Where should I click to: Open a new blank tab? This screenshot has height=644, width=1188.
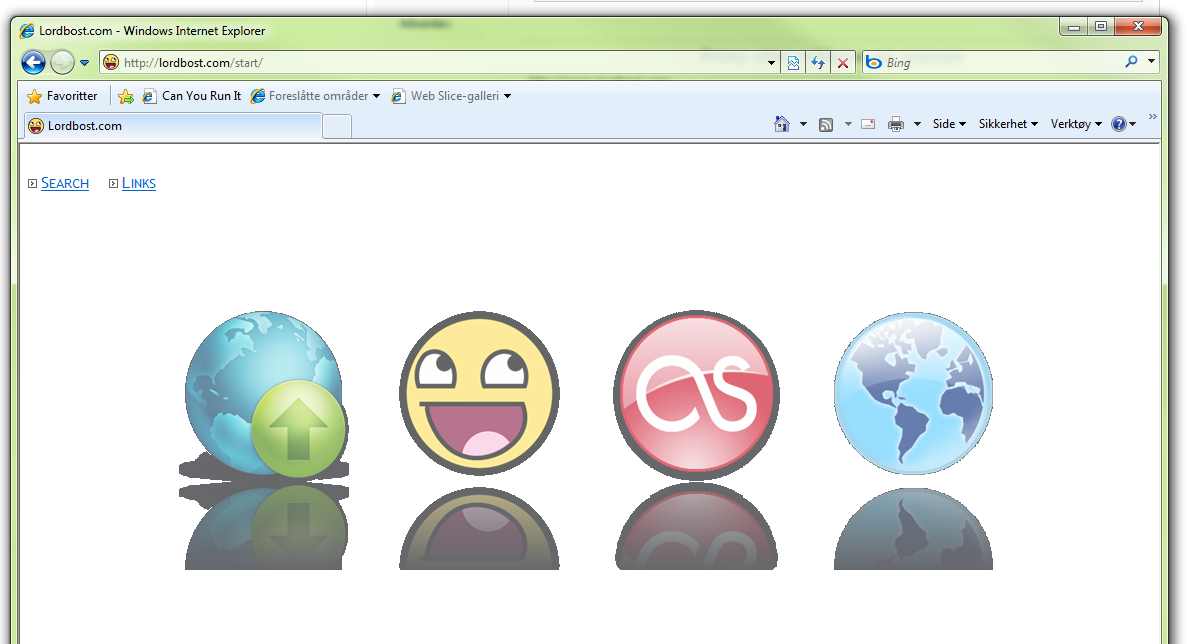[337, 127]
